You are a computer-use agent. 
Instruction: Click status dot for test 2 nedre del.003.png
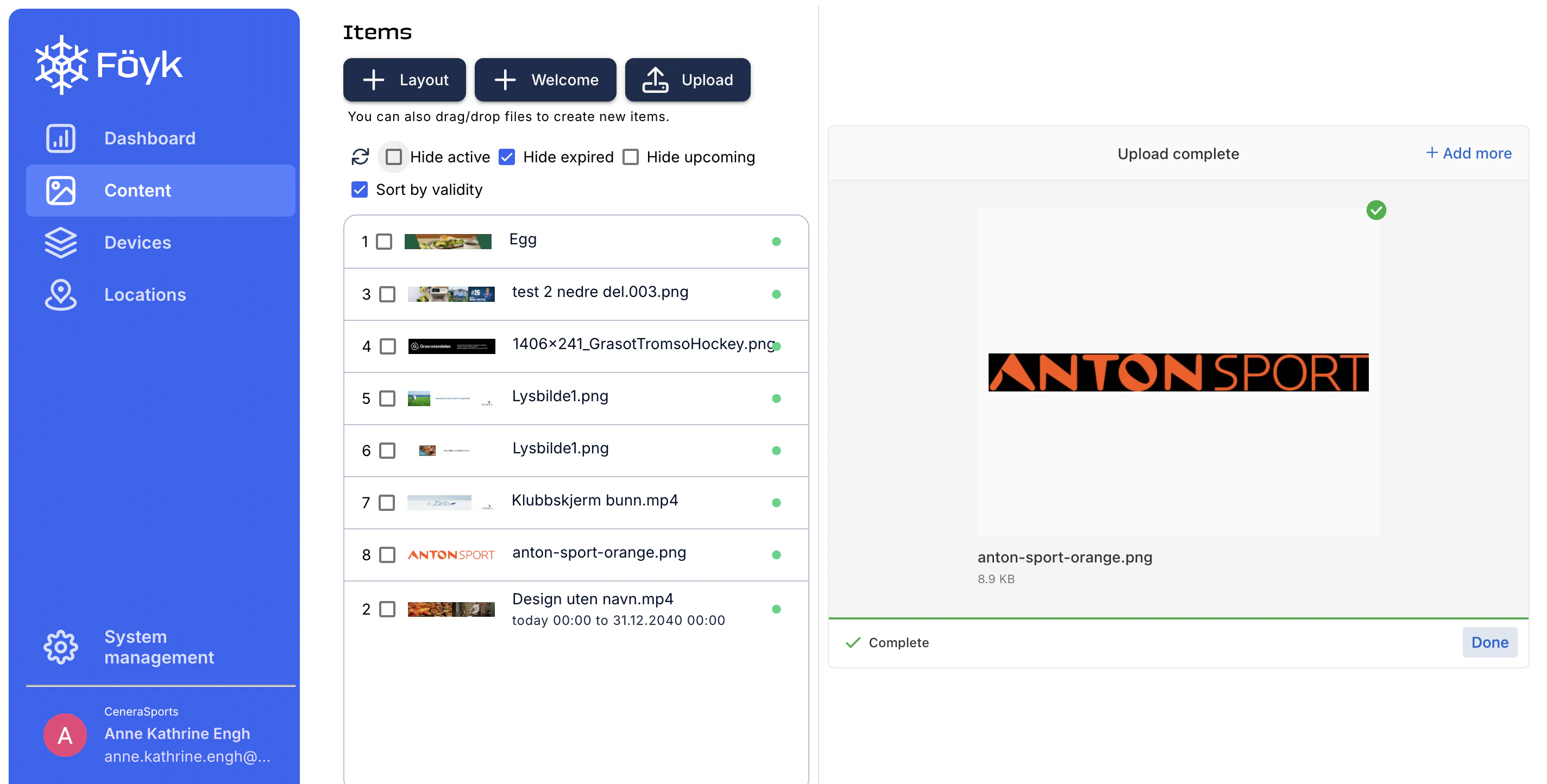(x=776, y=294)
